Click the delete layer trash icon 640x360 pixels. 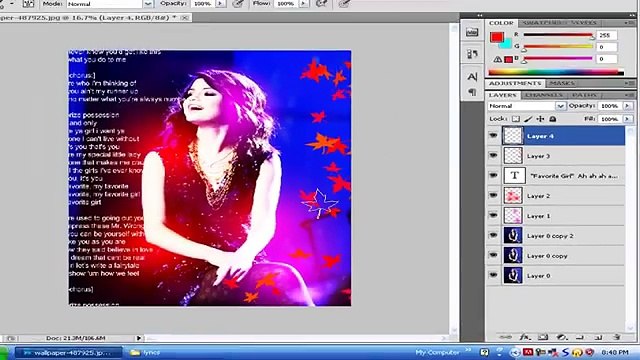(617, 337)
